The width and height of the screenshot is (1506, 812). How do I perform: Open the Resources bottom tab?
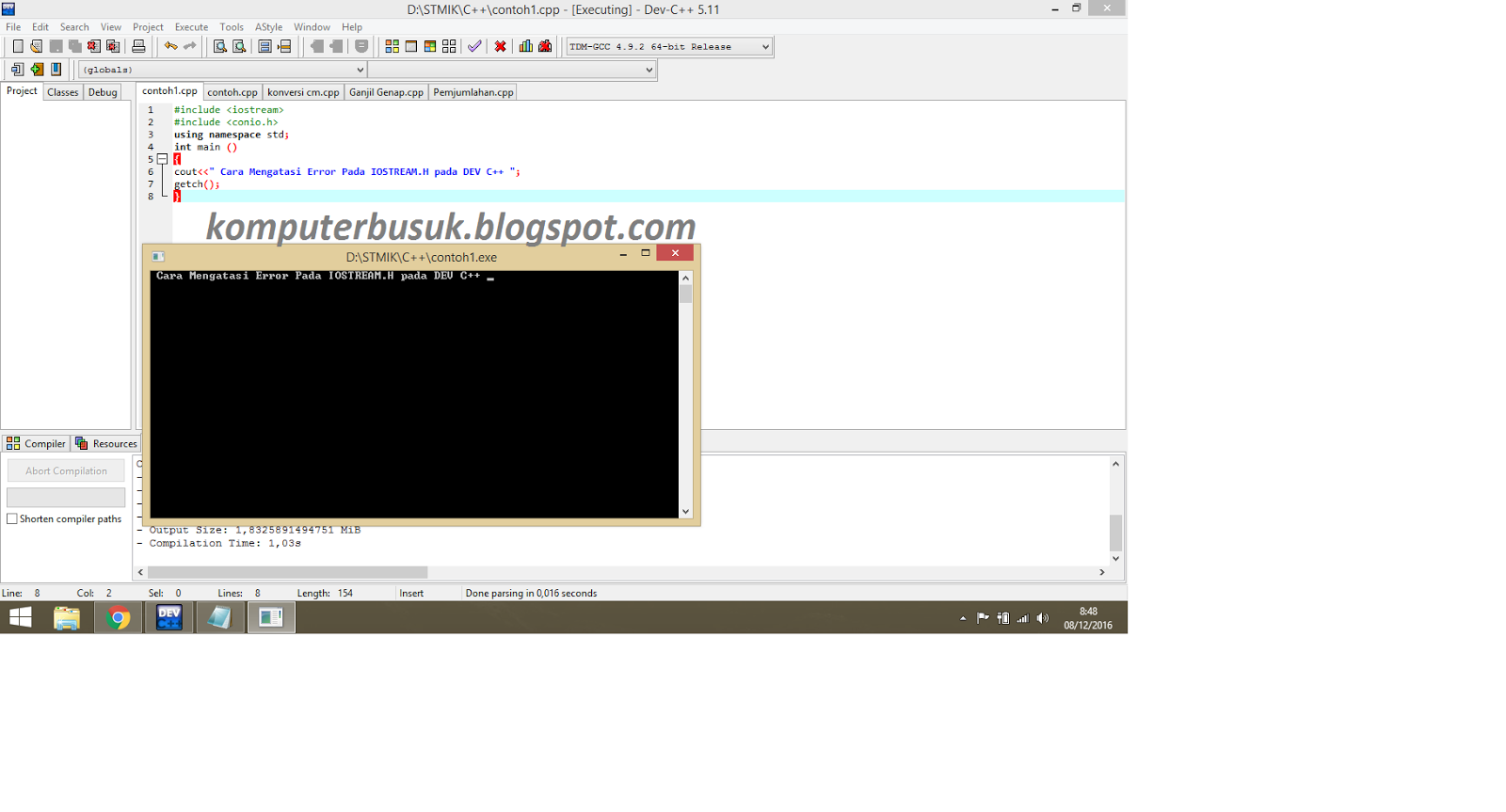coord(106,443)
